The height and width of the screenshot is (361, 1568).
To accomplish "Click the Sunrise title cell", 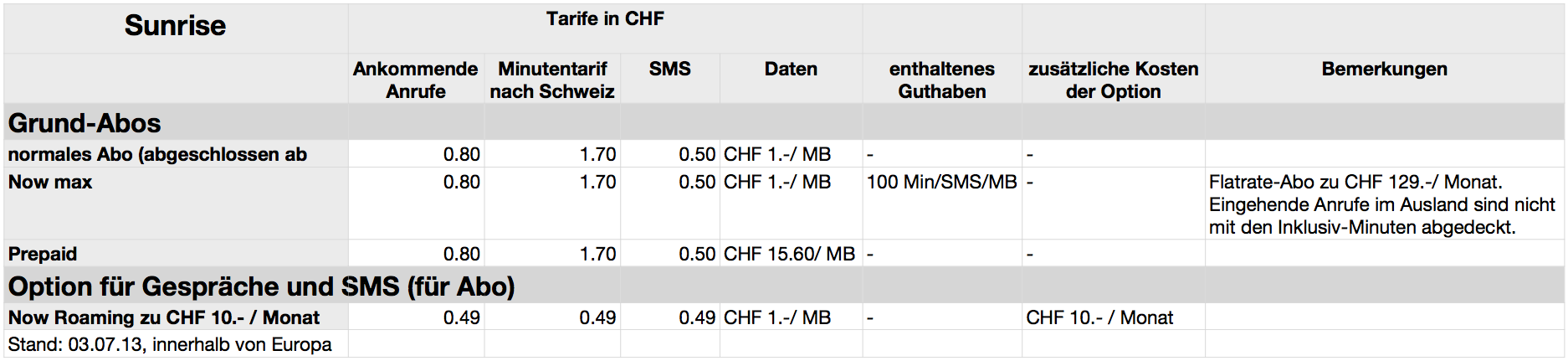I will coord(175,26).
